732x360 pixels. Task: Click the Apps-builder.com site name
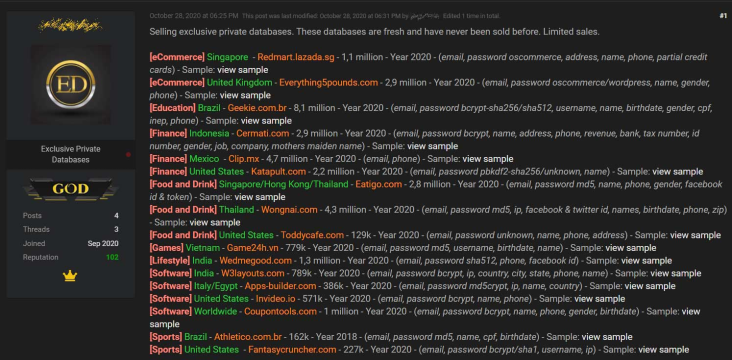280,286
